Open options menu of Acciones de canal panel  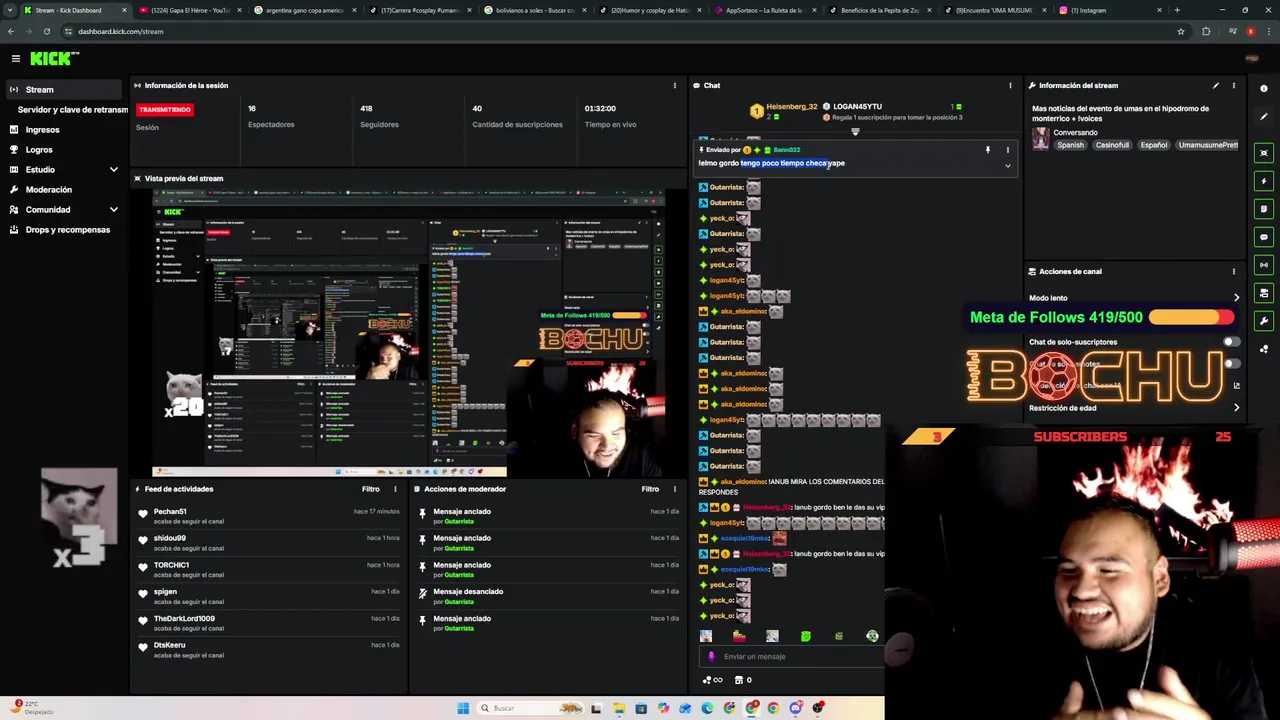(1233, 271)
